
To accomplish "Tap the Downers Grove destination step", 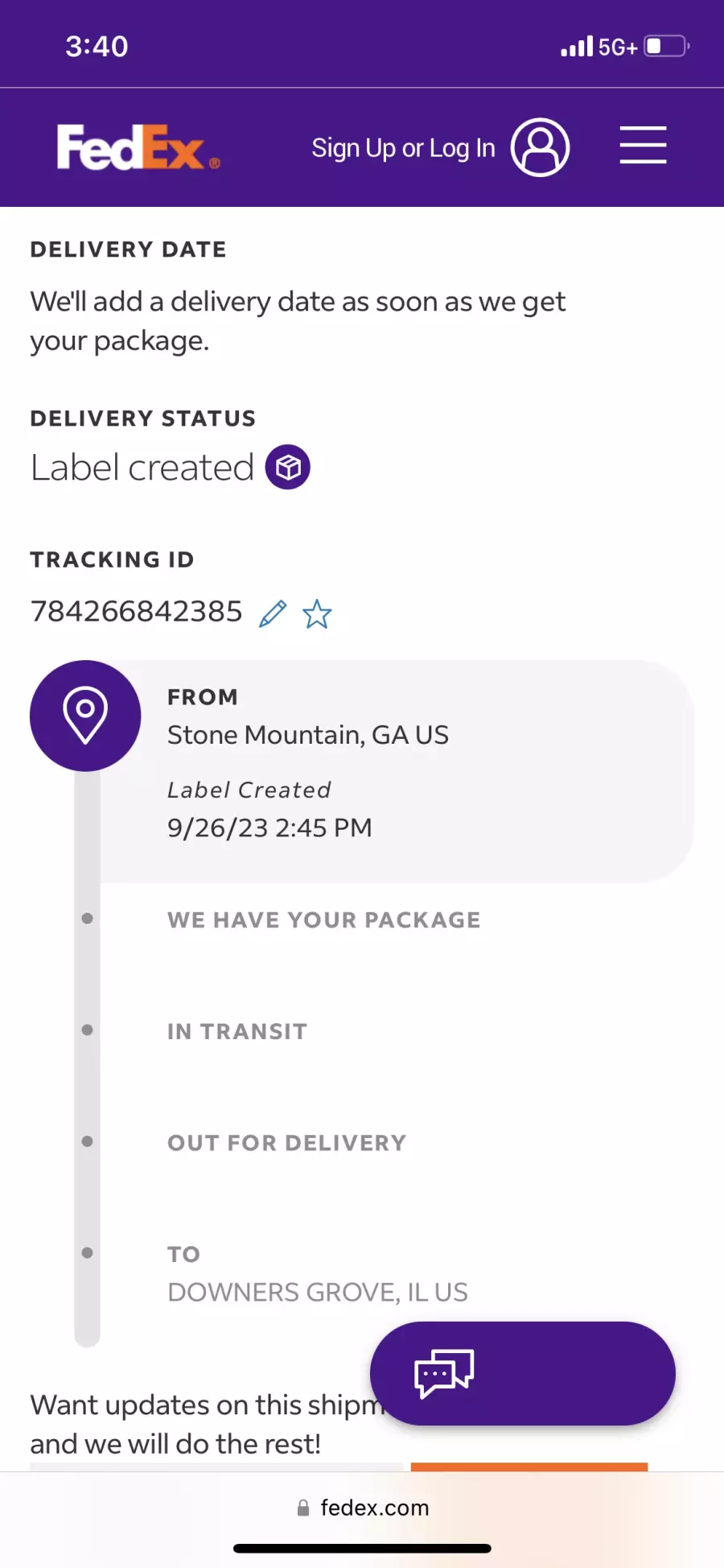I will [317, 1275].
